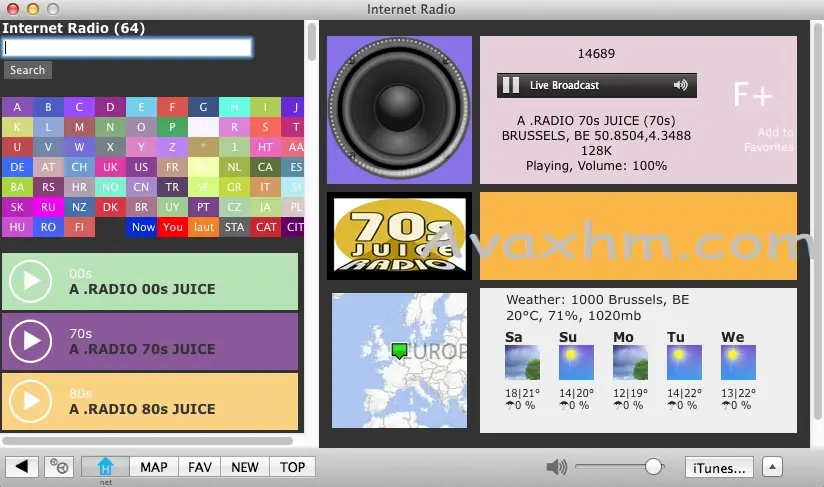Image resolution: width=824 pixels, height=487 pixels.
Task: Select the letter S tile
Action: (x=265, y=127)
